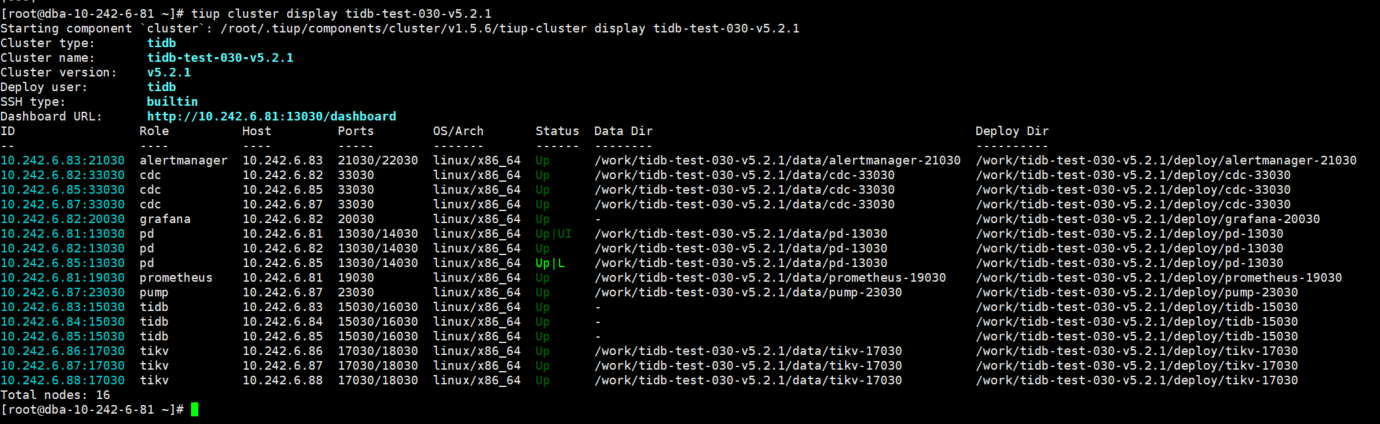Click ports value 21030/22030

coord(378,160)
